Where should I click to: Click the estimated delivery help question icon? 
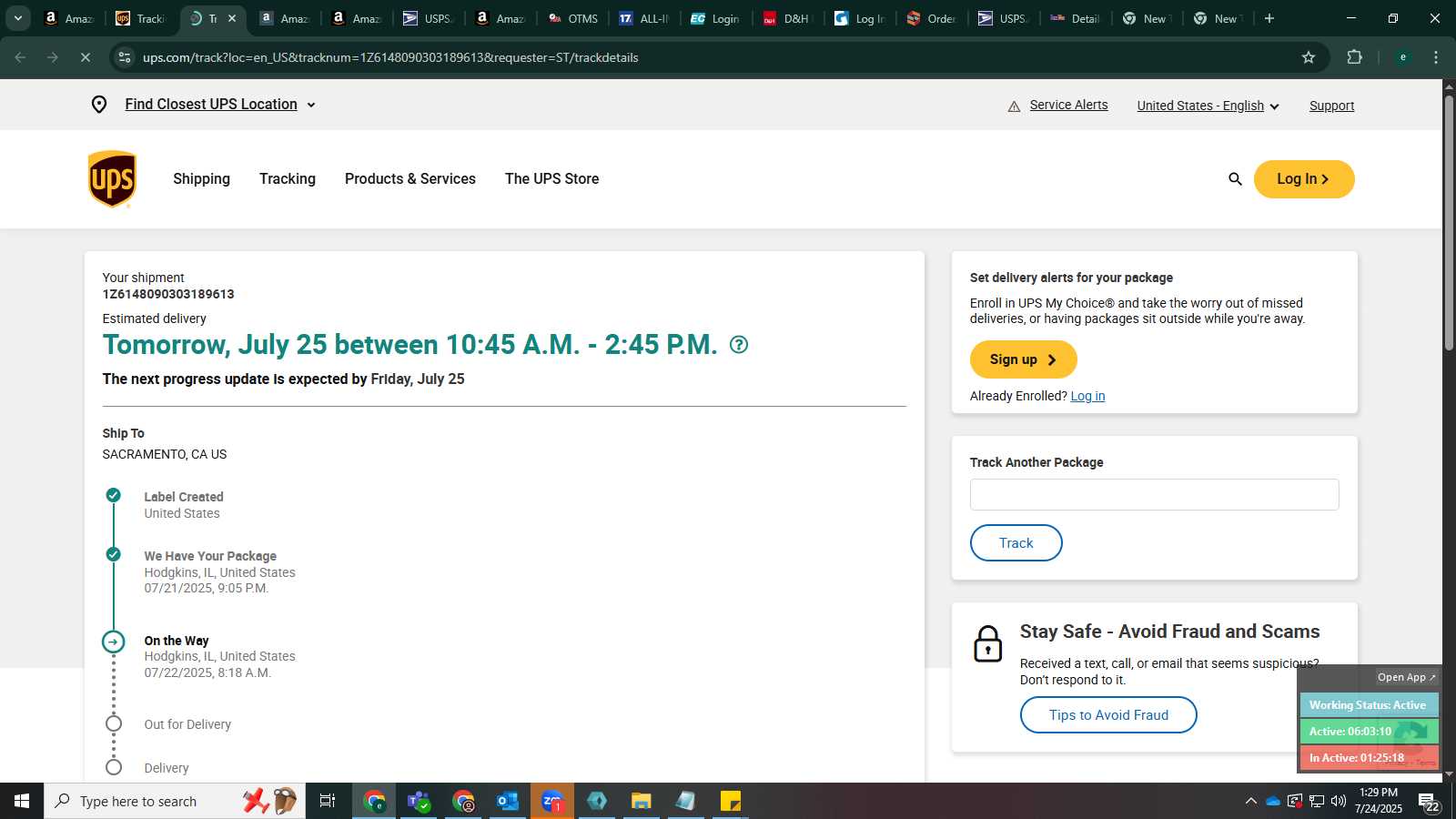[x=739, y=345]
